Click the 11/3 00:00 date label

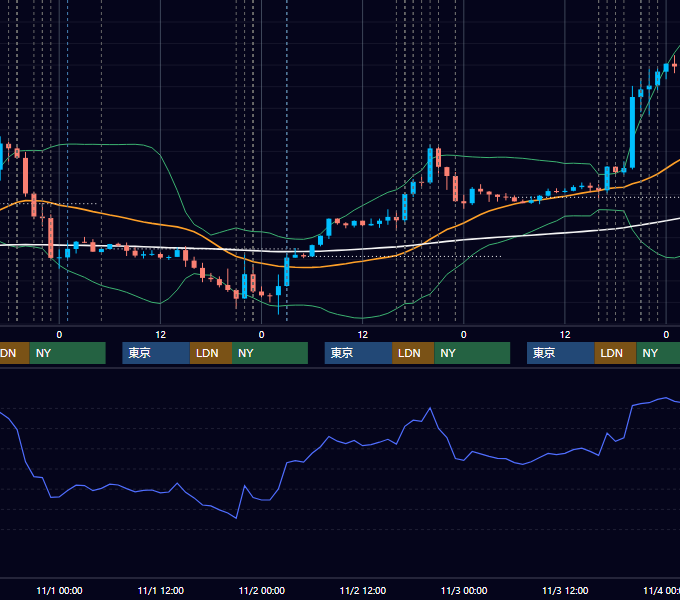click(464, 590)
